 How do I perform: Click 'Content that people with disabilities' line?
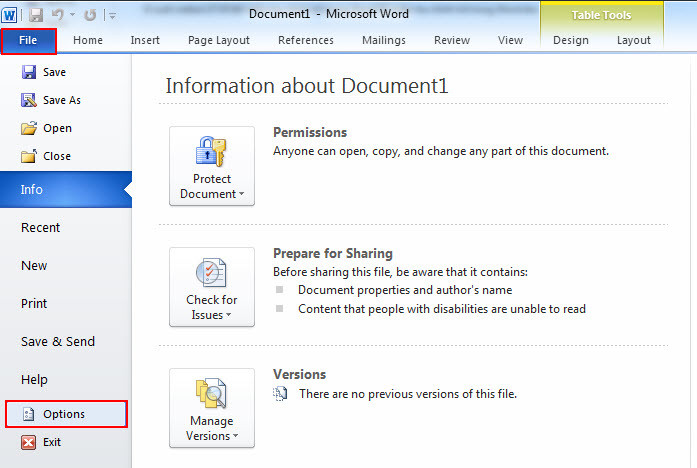pyautogui.click(x=442, y=309)
